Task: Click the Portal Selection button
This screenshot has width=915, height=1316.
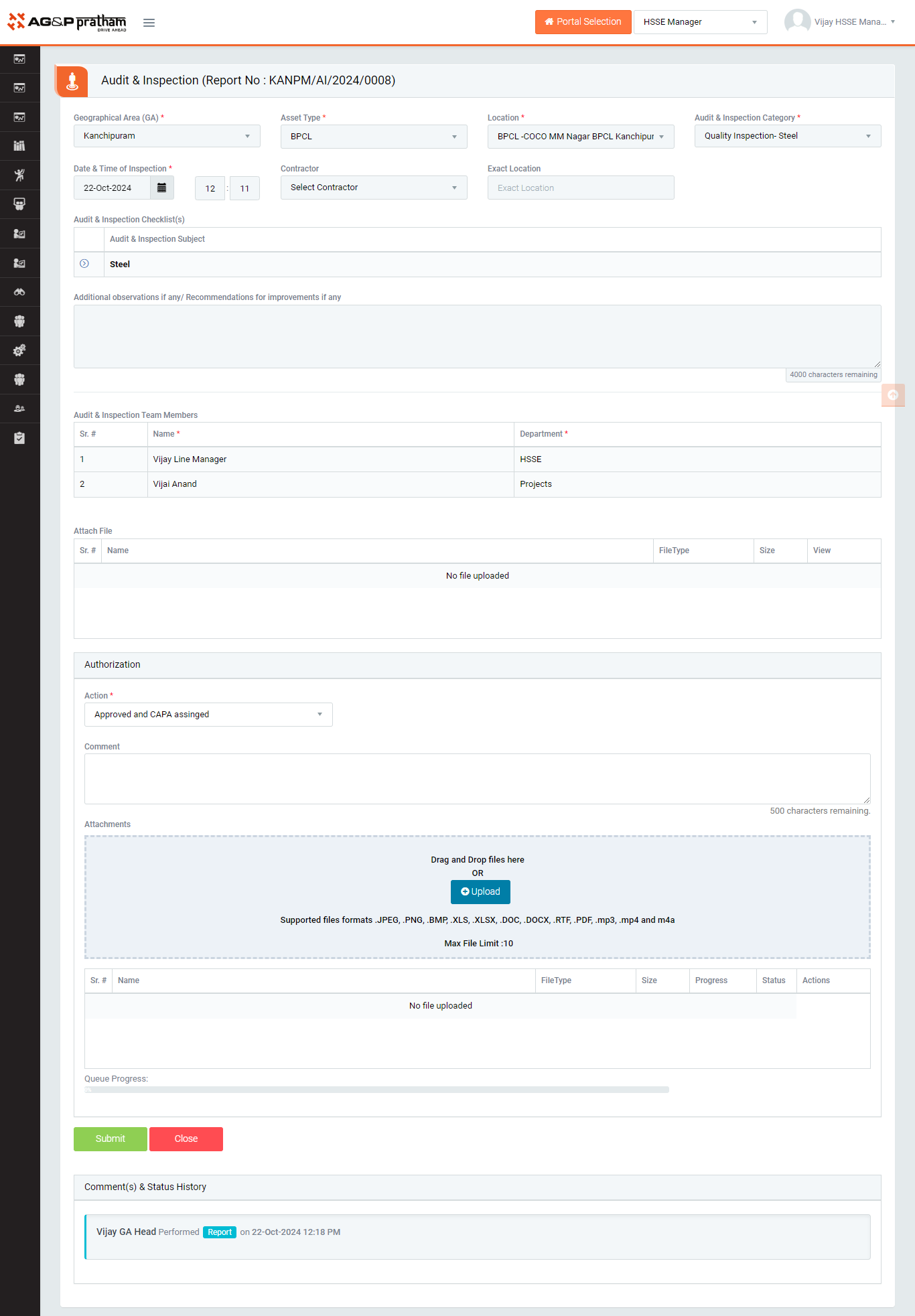Action: [x=583, y=22]
